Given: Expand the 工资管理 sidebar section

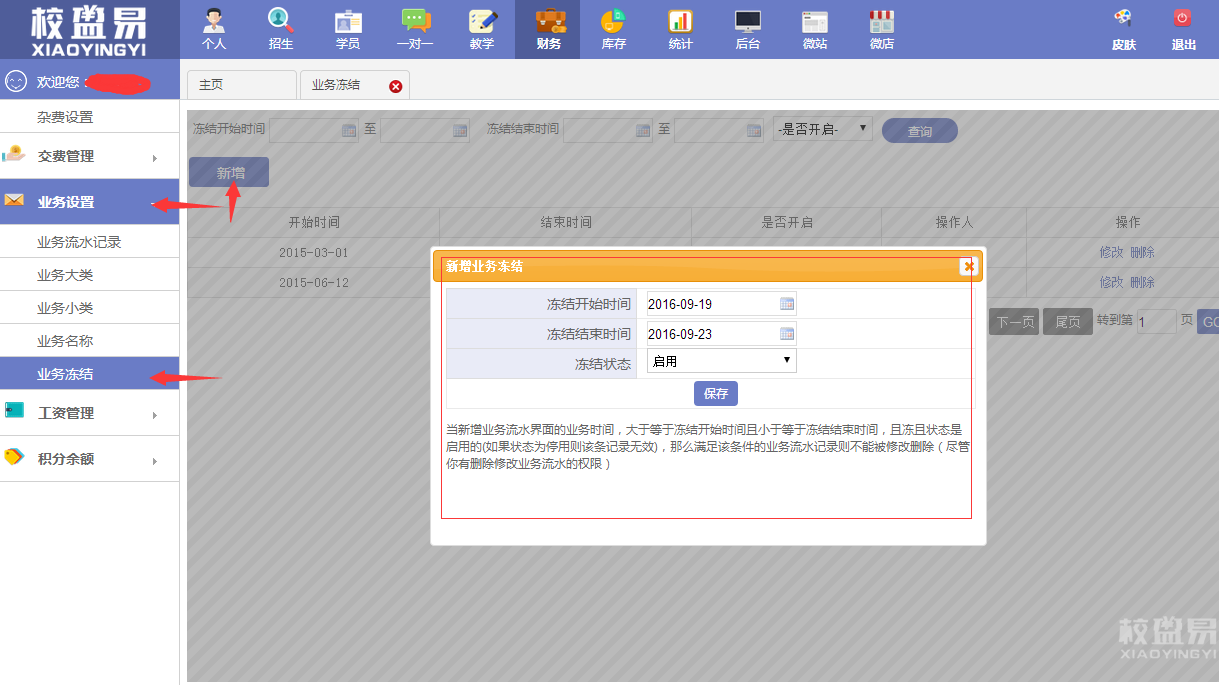Looking at the screenshot, I should point(90,413).
